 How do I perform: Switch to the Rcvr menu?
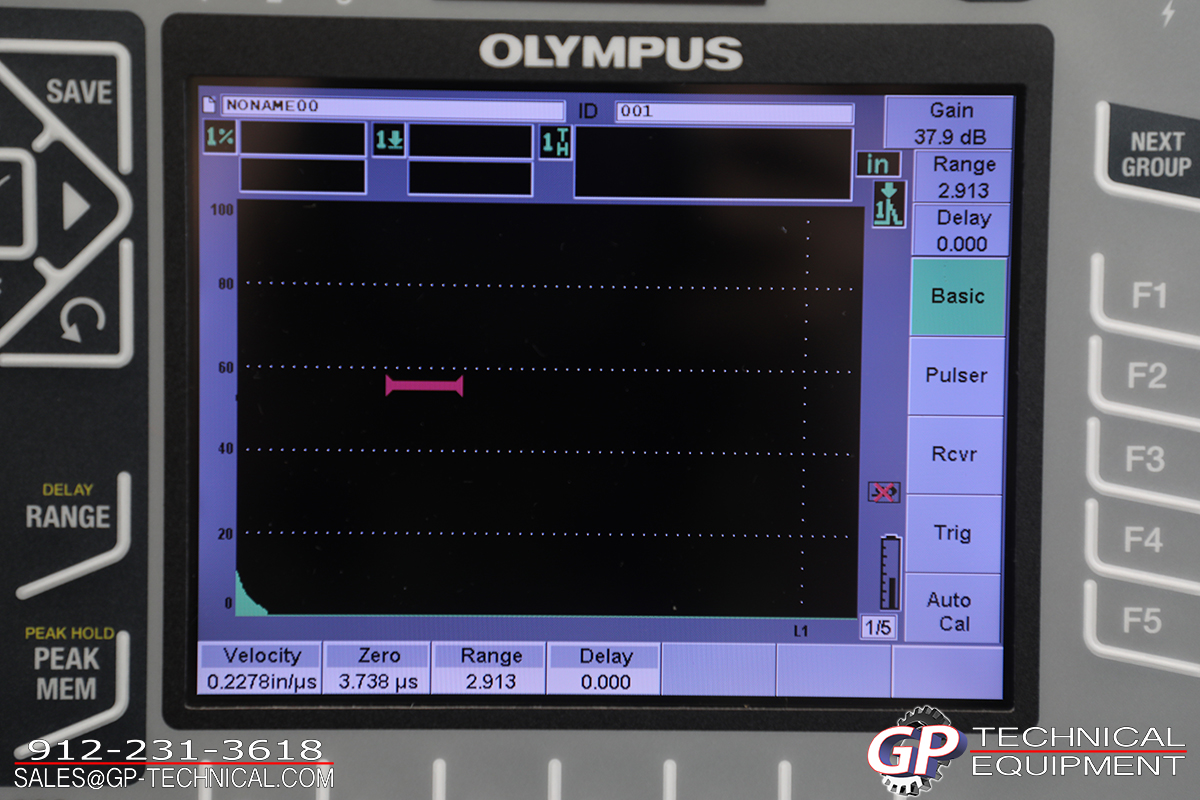(957, 455)
